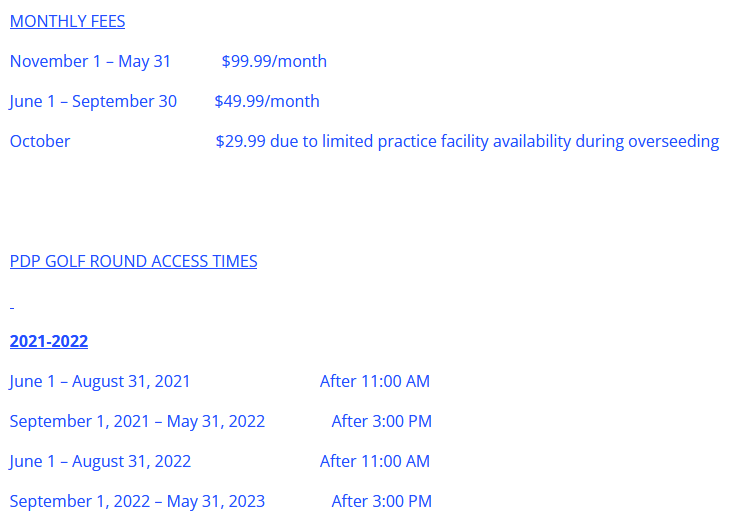
Task: Open the PDP GOLF ROUND ACCESS TIMES link
Action: [x=133, y=261]
